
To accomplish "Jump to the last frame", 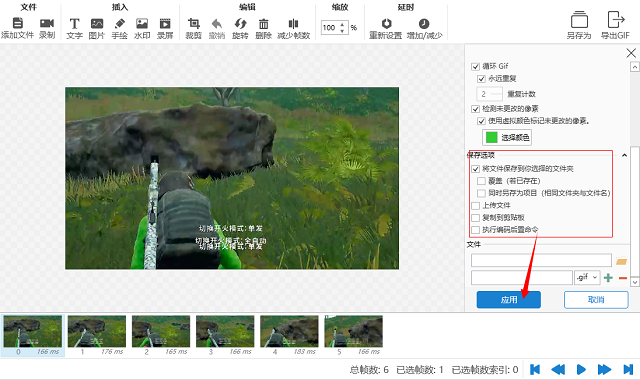I will click(628, 369).
